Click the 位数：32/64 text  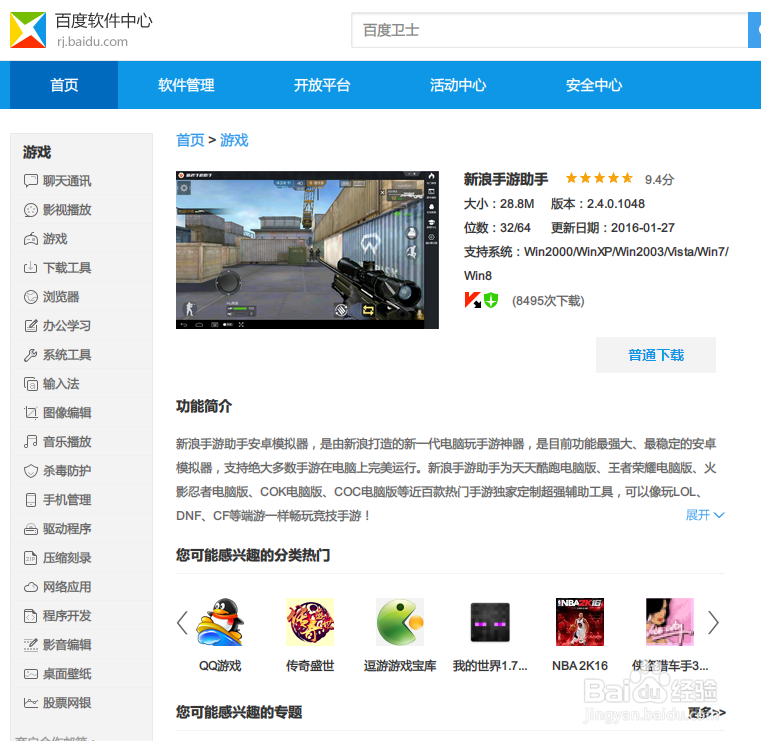(497, 228)
